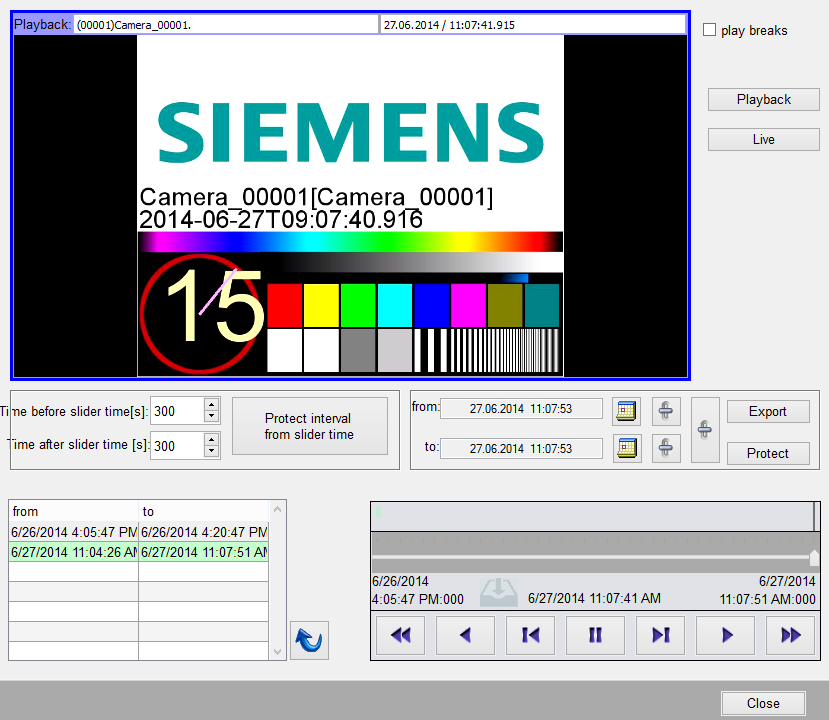This screenshot has height=720, width=829.
Task: Switch to Live view
Action: 763,140
